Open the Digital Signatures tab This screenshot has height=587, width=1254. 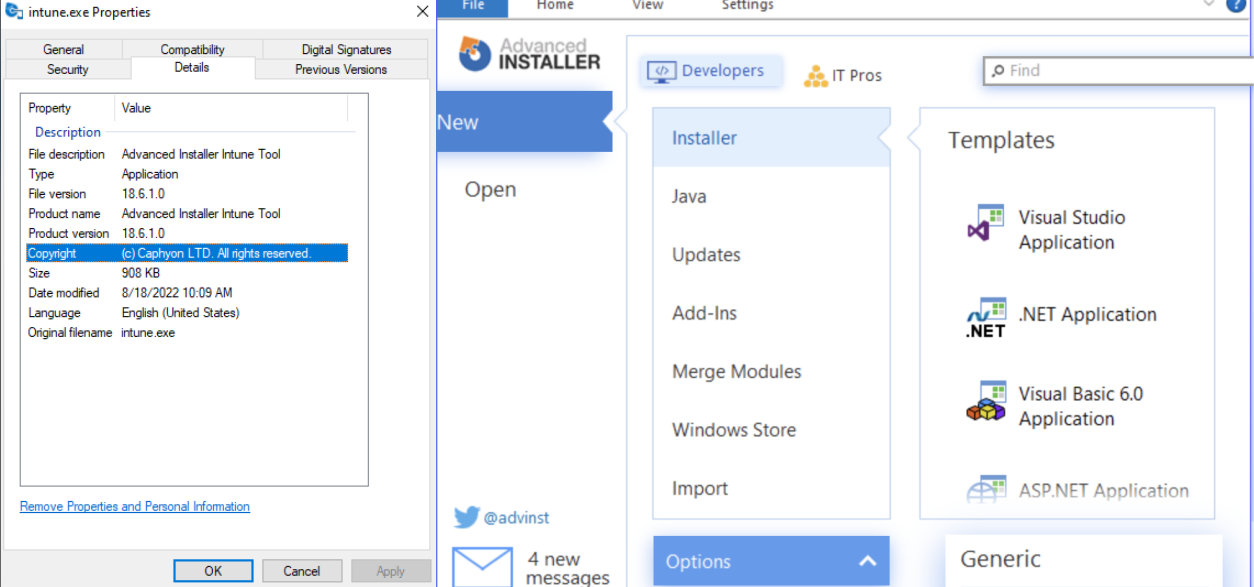click(x=347, y=49)
